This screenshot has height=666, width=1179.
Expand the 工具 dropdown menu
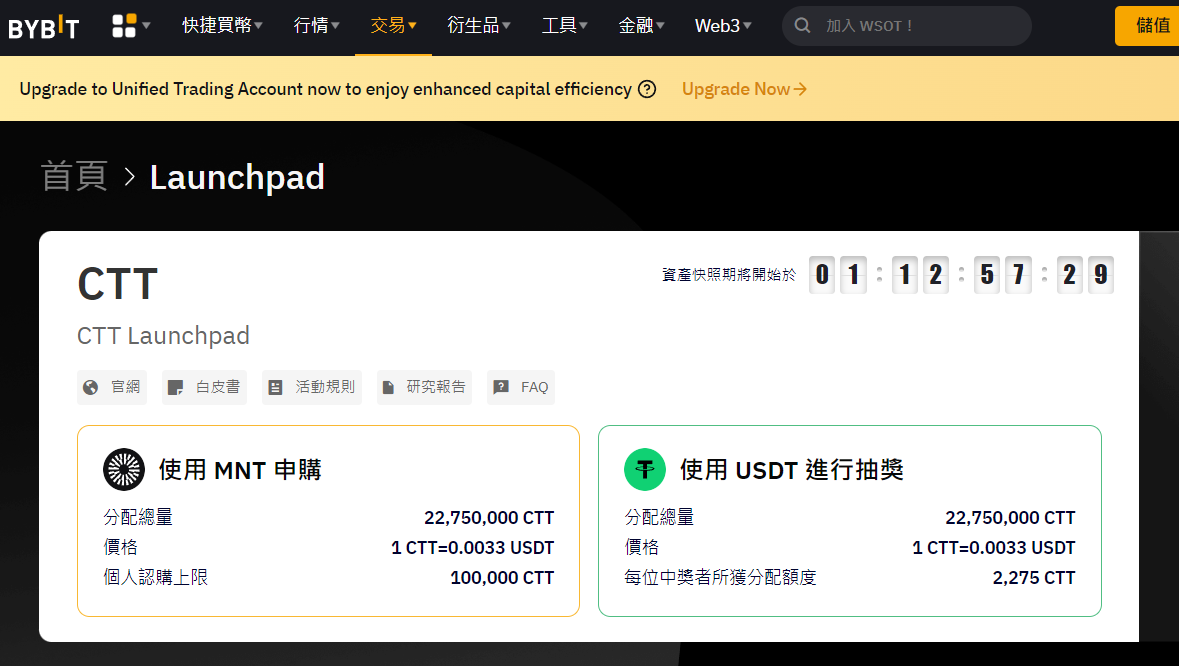[565, 26]
